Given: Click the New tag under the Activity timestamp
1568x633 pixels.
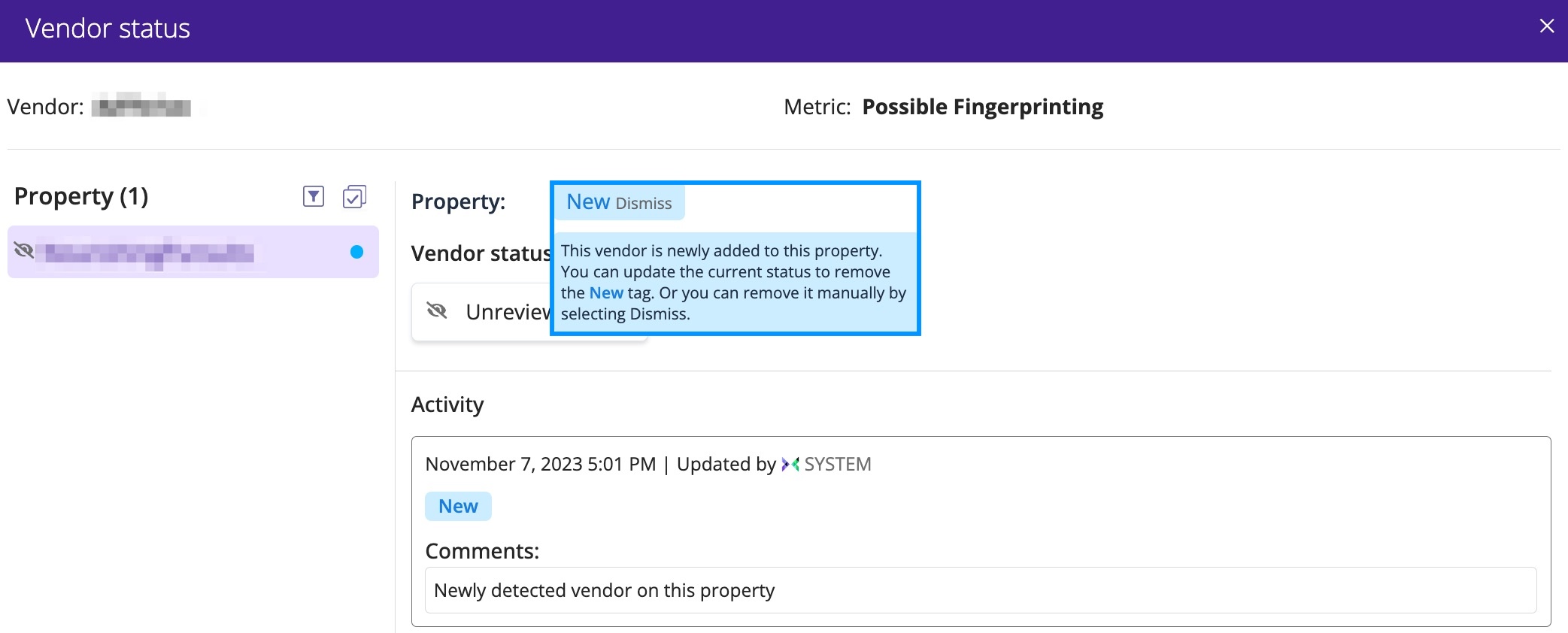Looking at the screenshot, I should (458, 506).
